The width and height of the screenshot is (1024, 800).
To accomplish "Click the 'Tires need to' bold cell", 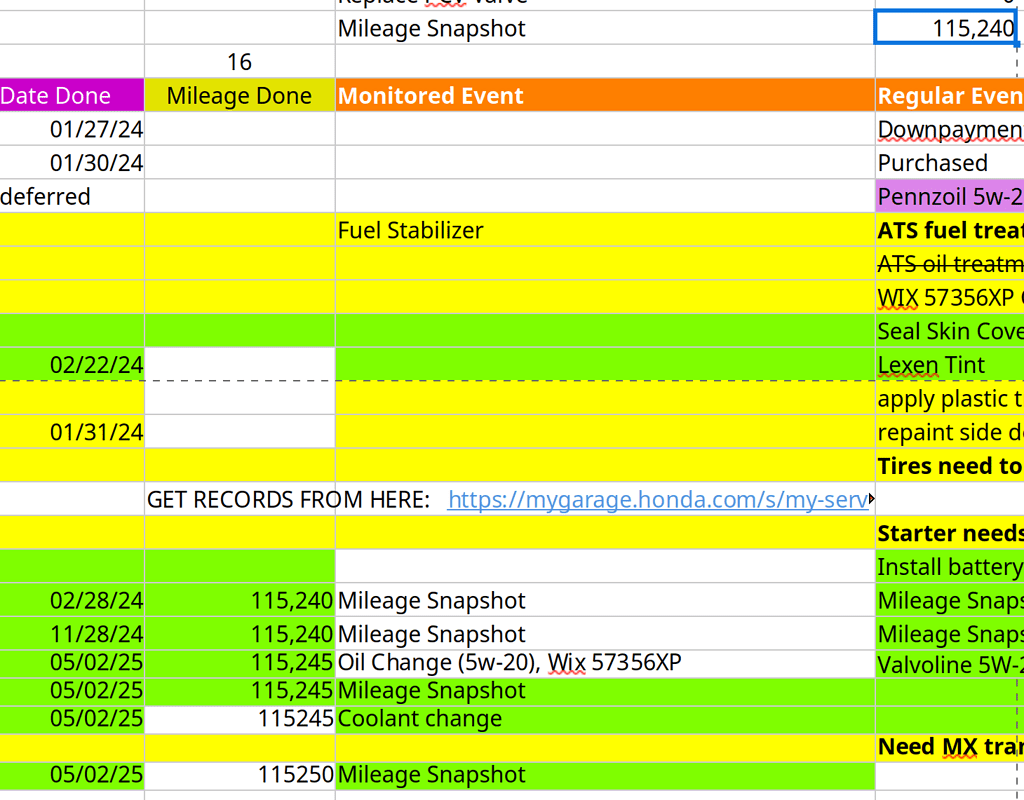I will click(948, 465).
